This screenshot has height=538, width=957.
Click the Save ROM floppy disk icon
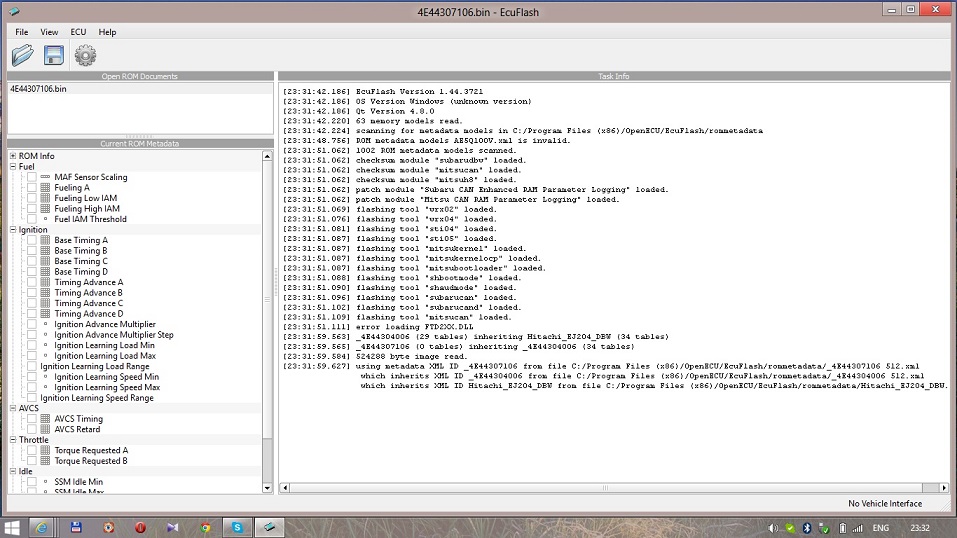[x=53, y=56]
